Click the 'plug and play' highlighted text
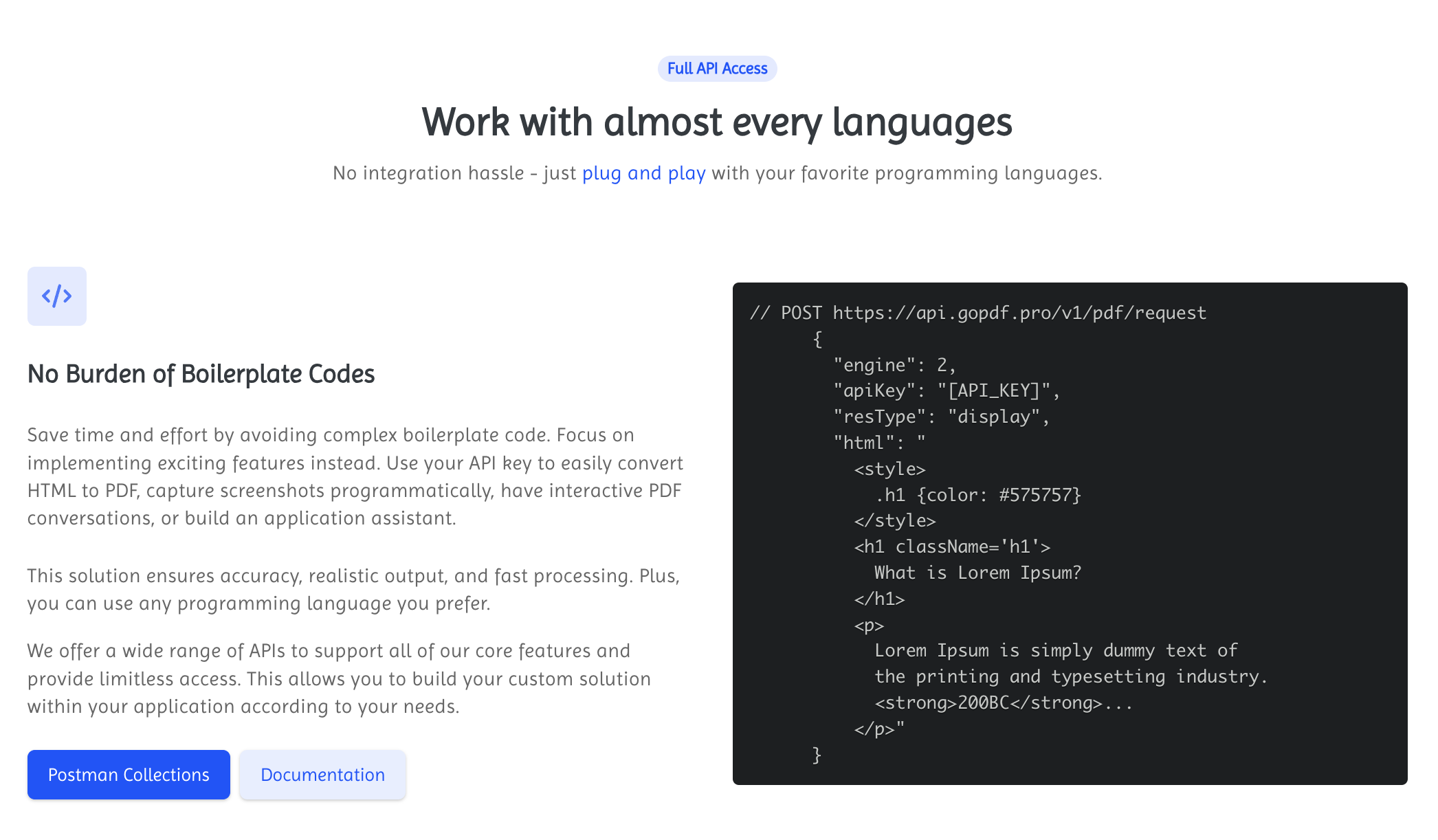Viewport: 1438px width, 840px height. [x=643, y=173]
